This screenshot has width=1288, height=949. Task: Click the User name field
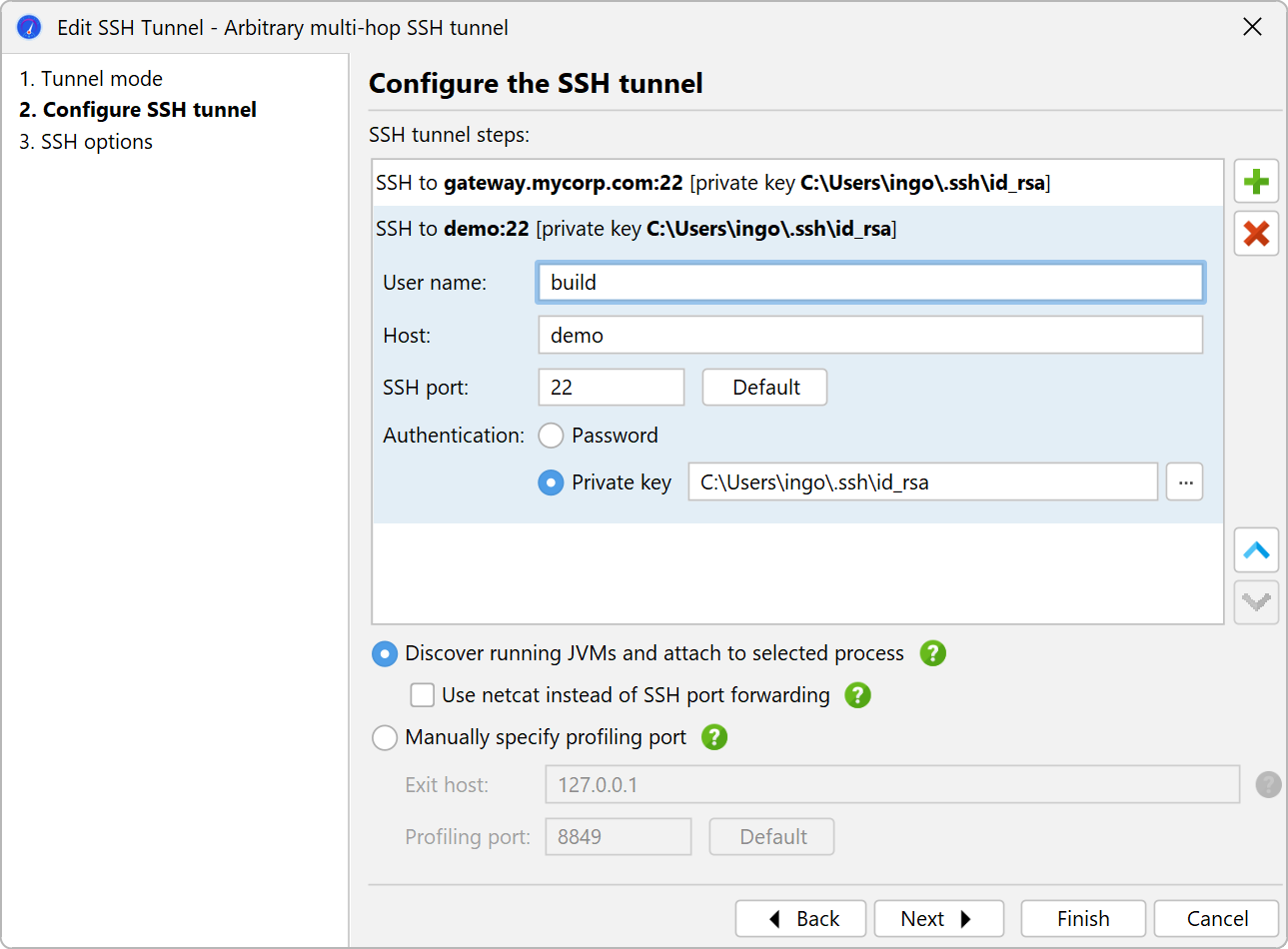pyautogui.click(x=869, y=283)
